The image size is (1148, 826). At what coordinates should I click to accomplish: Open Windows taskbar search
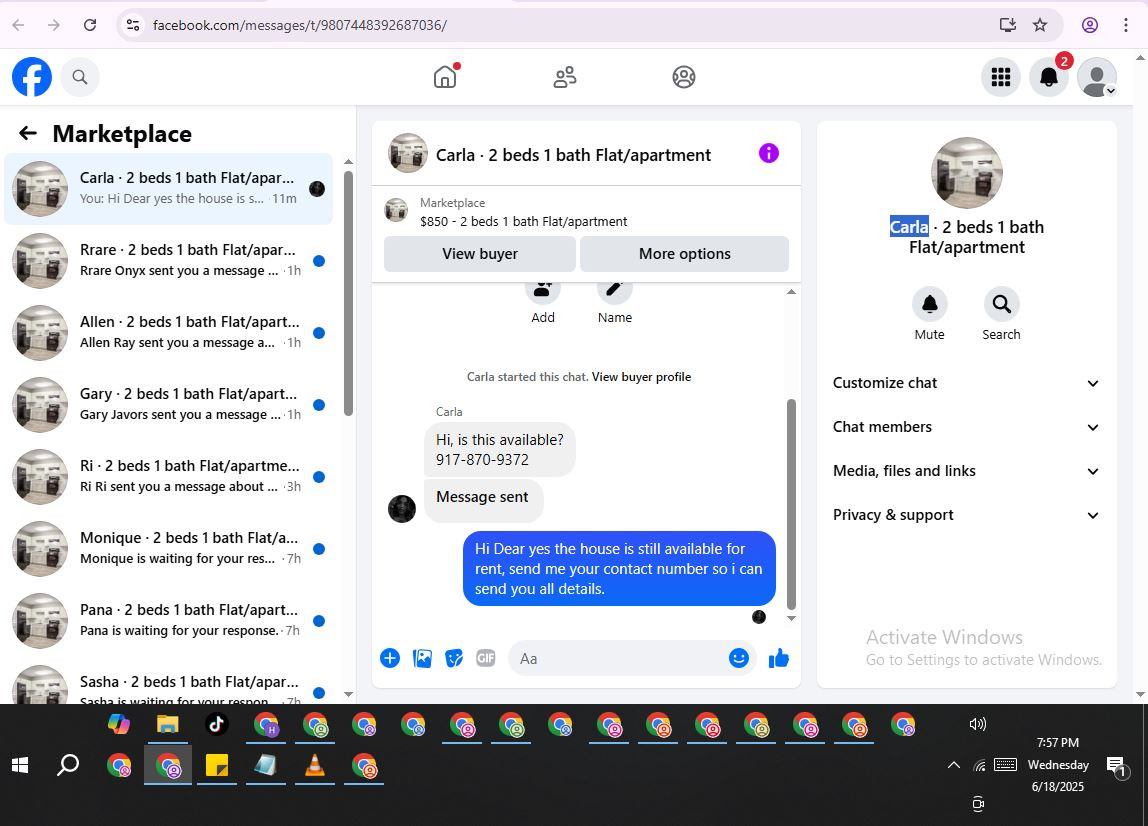[68, 766]
